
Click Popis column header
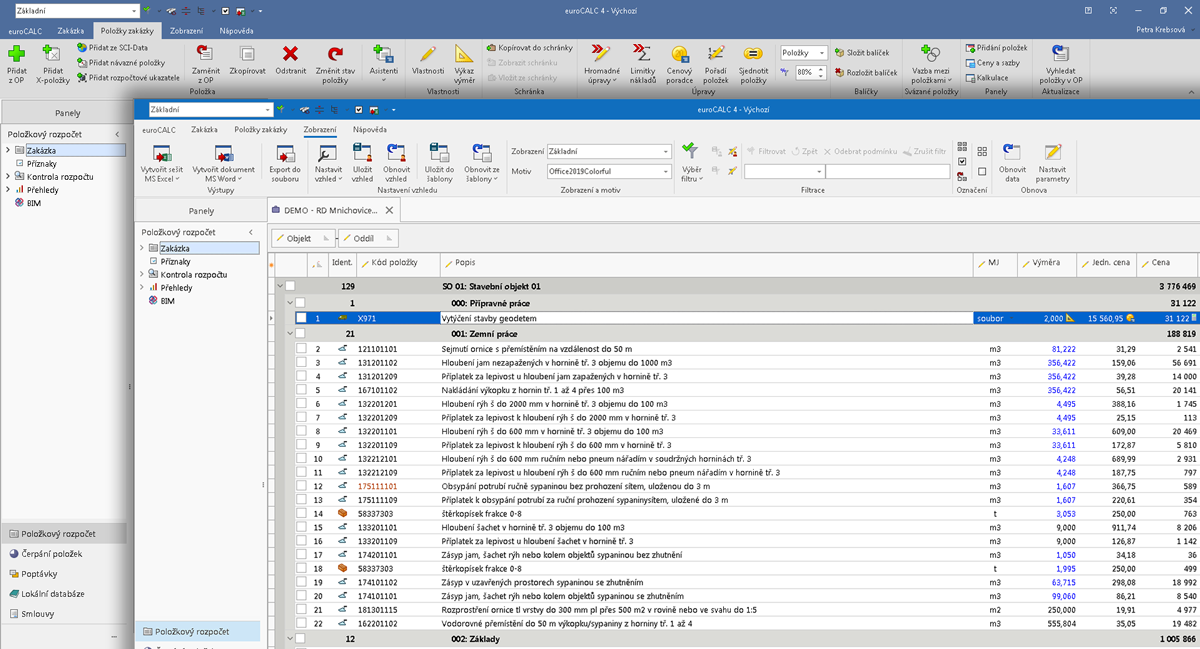pyautogui.click(x=706, y=263)
